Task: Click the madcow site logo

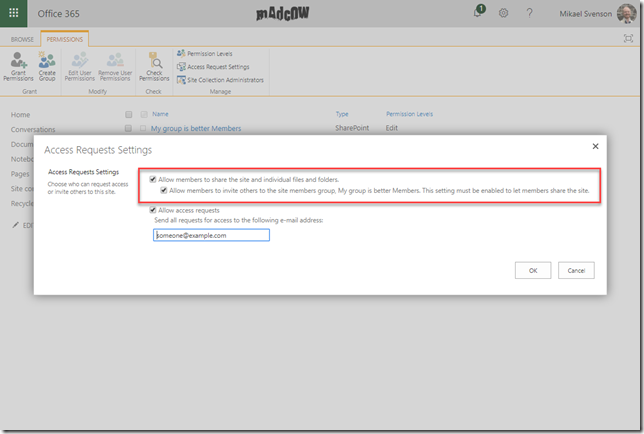Action: (283, 13)
